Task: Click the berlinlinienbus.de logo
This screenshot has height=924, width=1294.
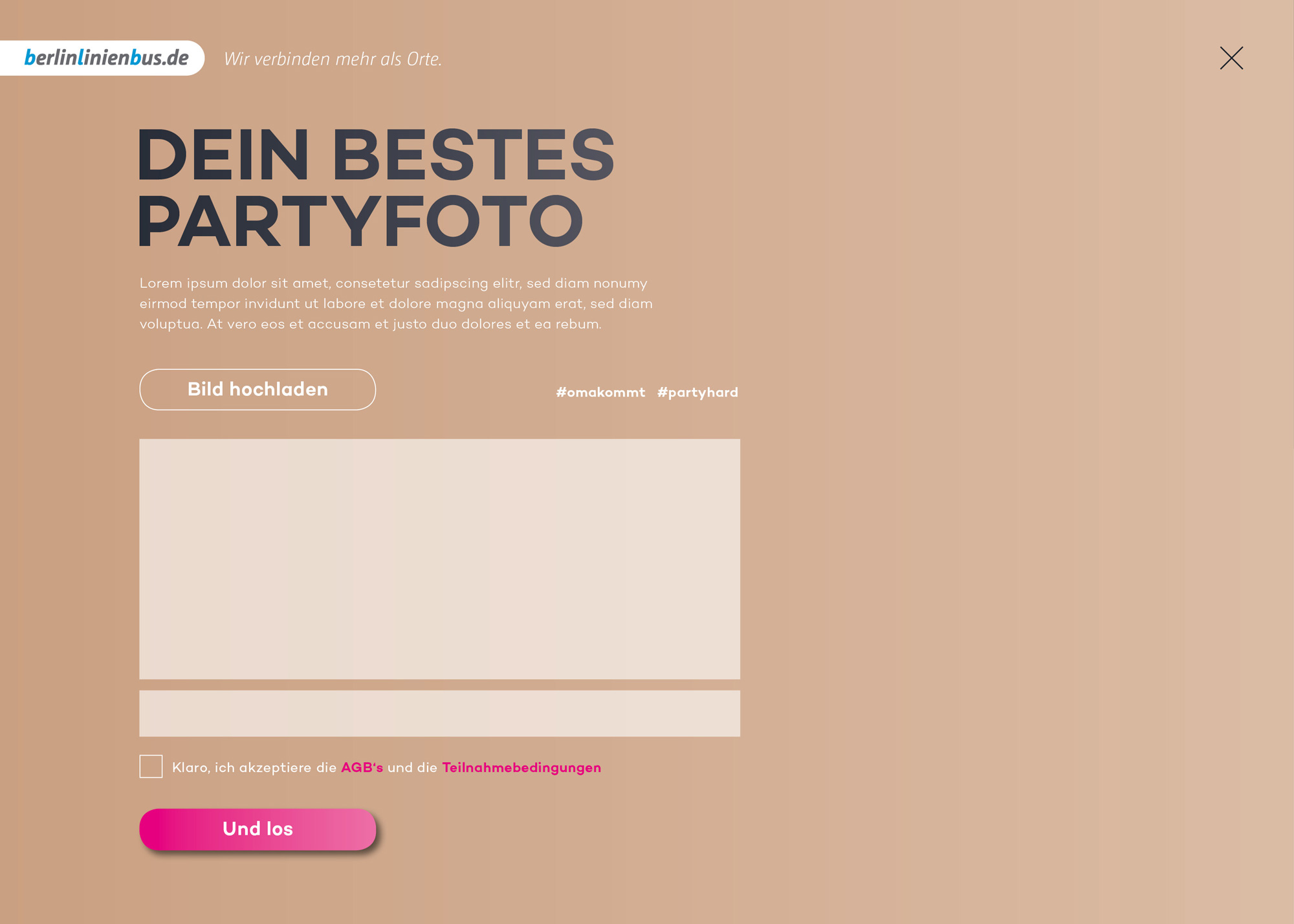Action: pyautogui.click(x=106, y=58)
